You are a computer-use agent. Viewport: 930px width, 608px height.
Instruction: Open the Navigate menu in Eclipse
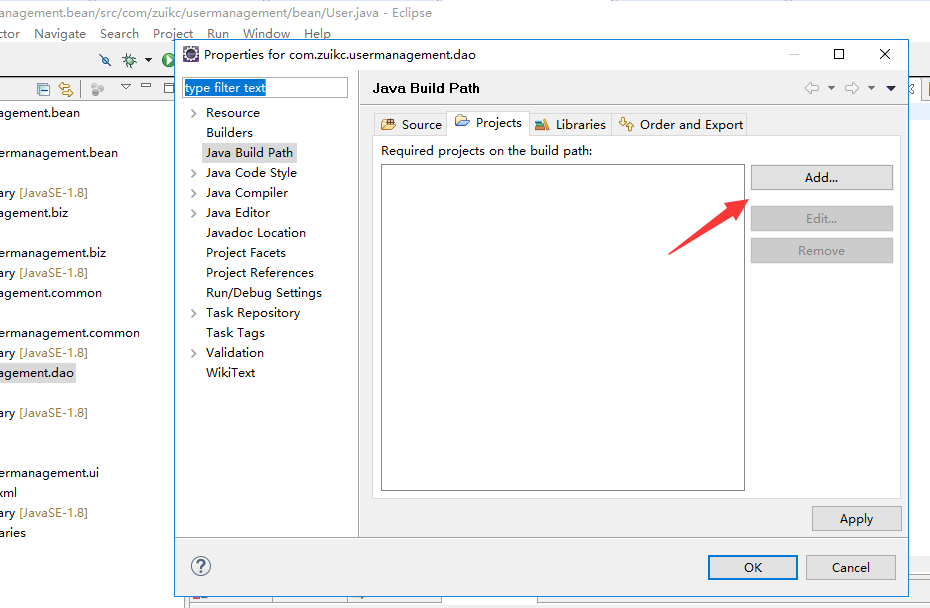pos(60,34)
